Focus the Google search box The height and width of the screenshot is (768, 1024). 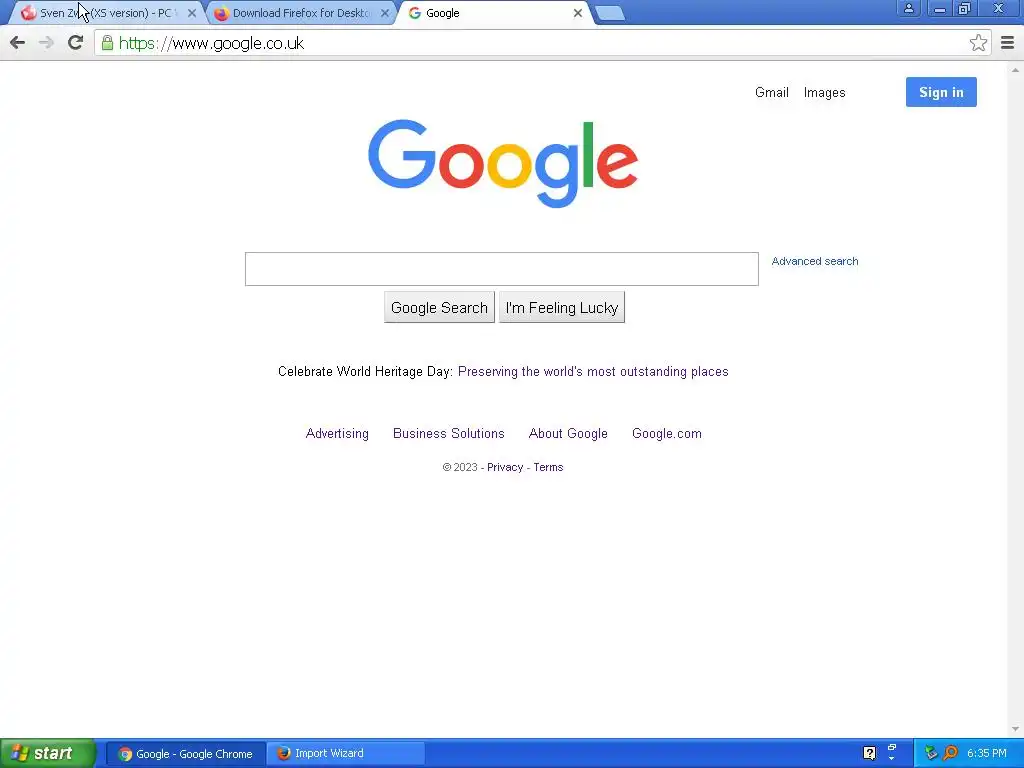(x=502, y=269)
